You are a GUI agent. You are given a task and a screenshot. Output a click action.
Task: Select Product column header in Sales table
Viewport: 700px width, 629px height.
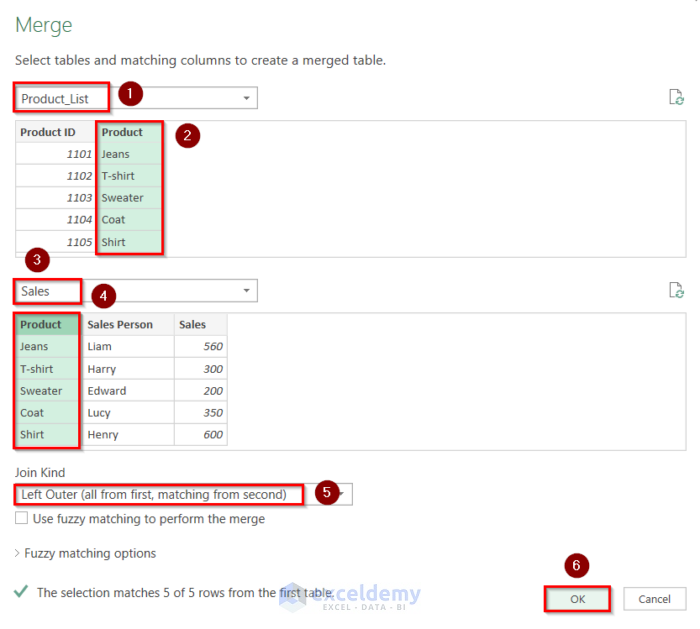coord(47,325)
